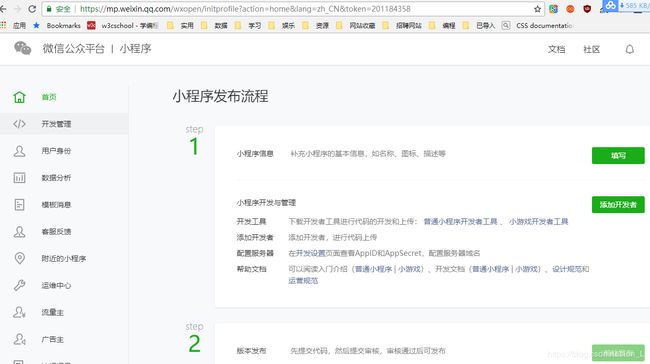The width and height of the screenshot is (650, 364).
Task: Bookmark this page with the star icon
Action: click(x=537, y=9)
